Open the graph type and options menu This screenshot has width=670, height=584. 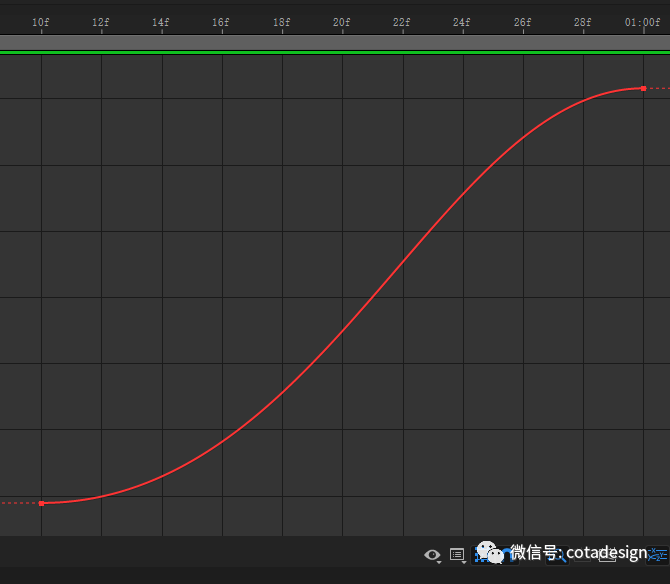click(458, 555)
